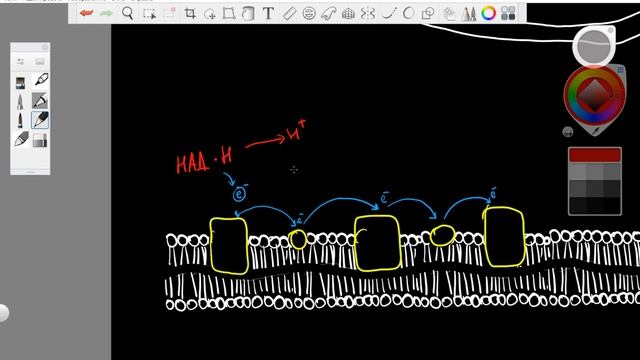Select the ballpoint pen on gray brush
640x360 pixels.
(40, 101)
